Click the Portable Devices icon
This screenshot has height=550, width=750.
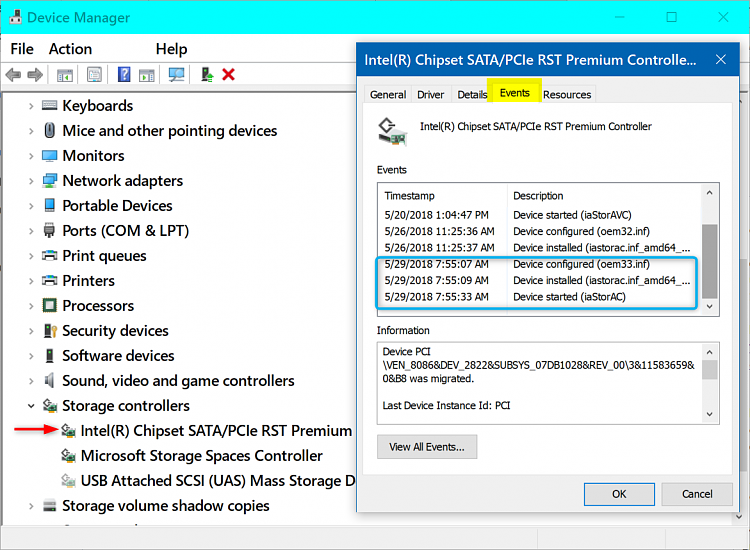pos(49,205)
